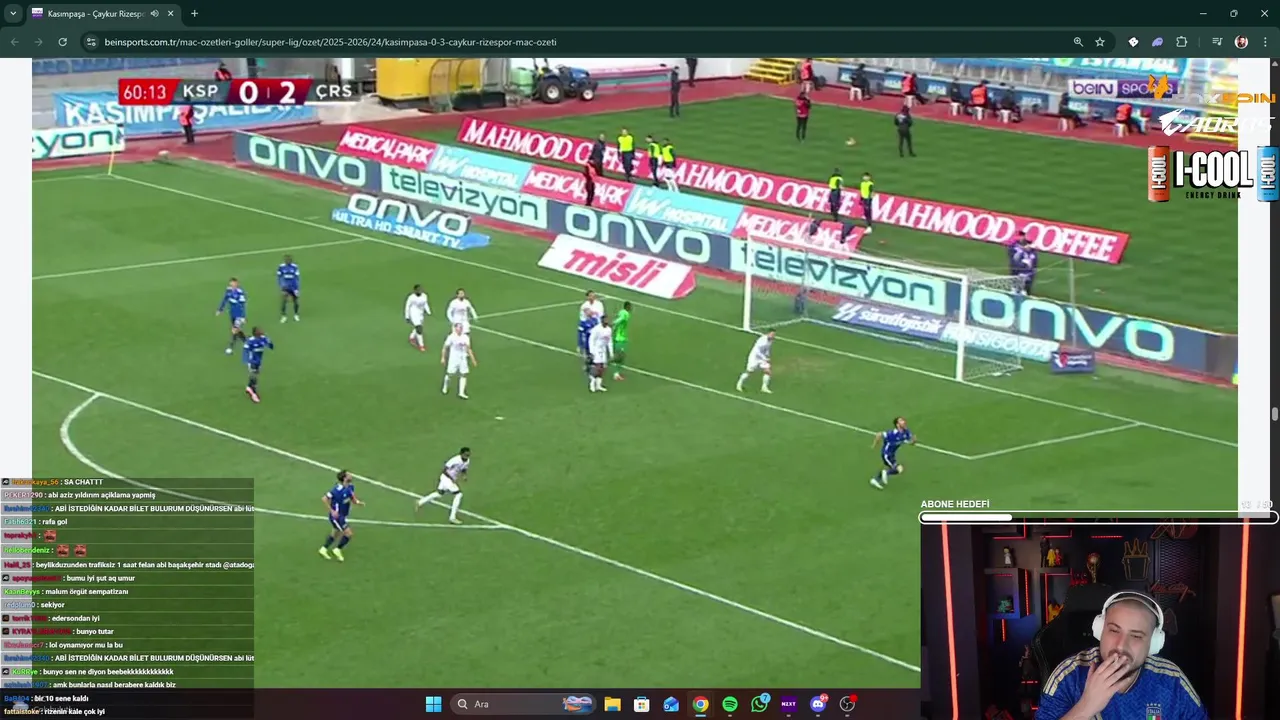Open WhatsApp from the taskbar
Screen dimensions: 1280x720
(759, 704)
